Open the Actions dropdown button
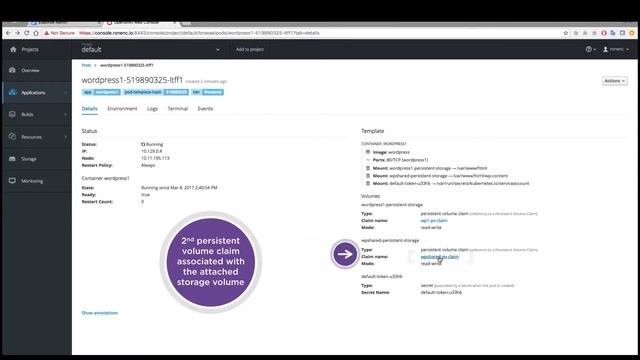The height and width of the screenshot is (360, 640). [x=615, y=81]
